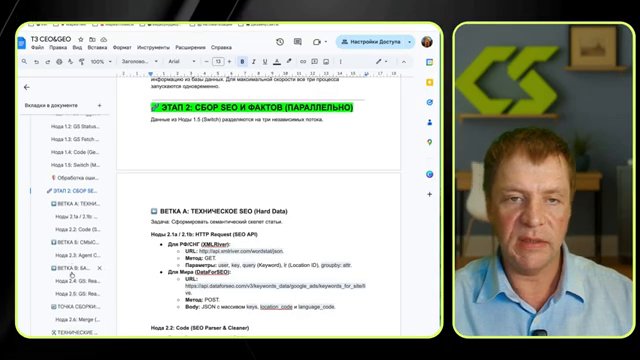Close the document outline with back arrow
The width and height of the screenshot is (640, 360).
[x=27, y=87]
